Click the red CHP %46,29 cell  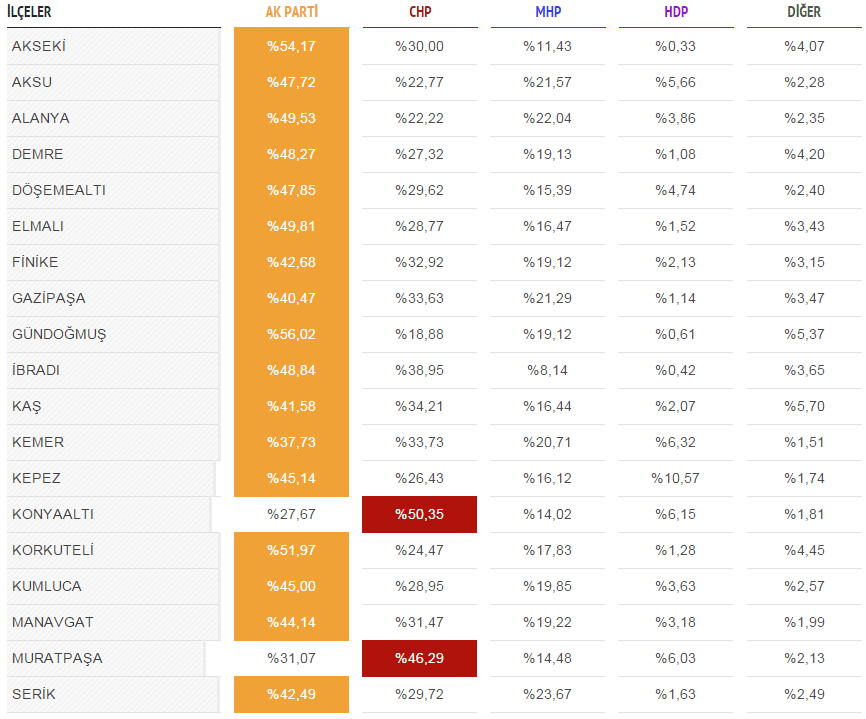pos(419,658)
